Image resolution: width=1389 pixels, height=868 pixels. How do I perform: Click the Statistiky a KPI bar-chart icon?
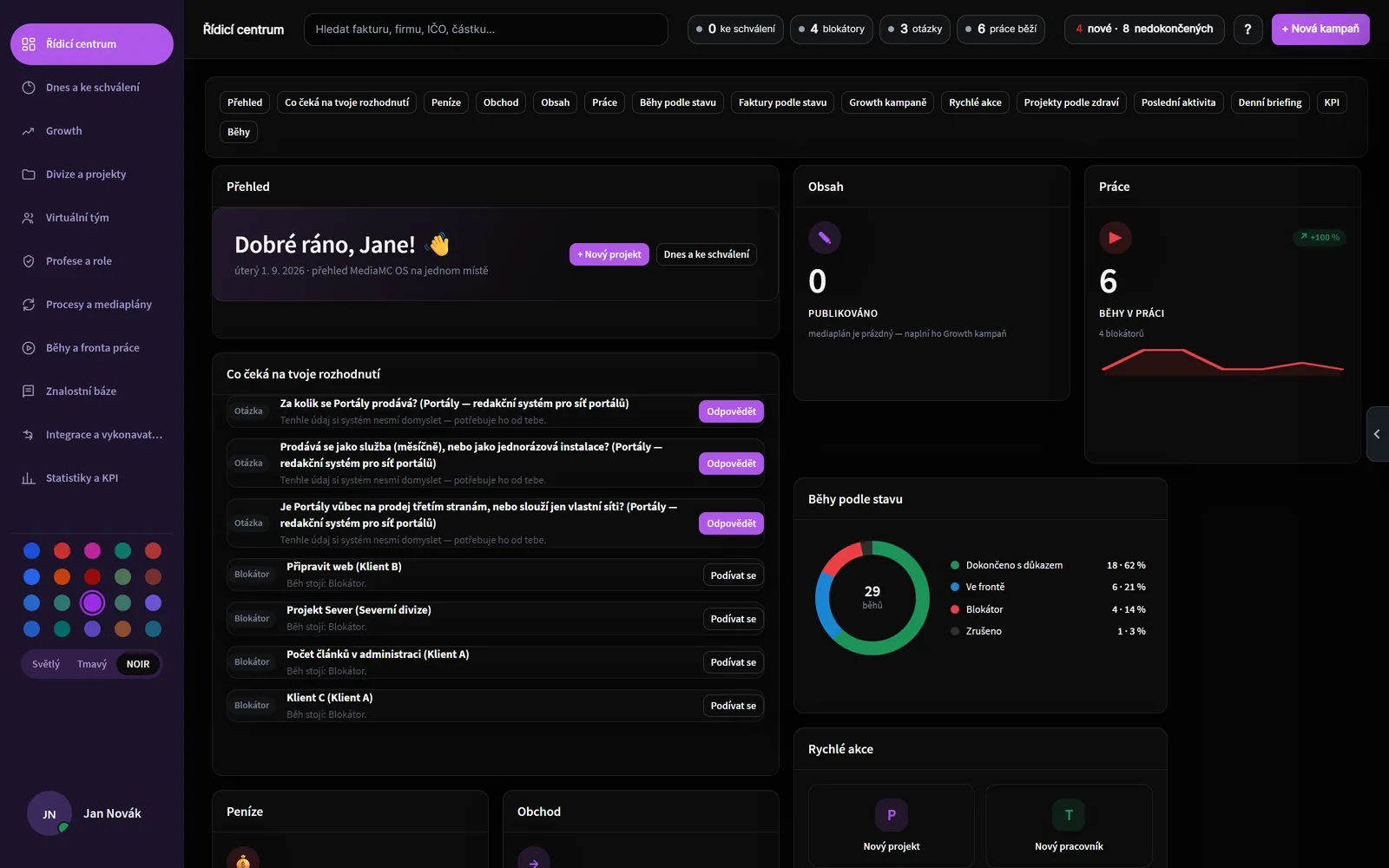click(x=29, y=478)
